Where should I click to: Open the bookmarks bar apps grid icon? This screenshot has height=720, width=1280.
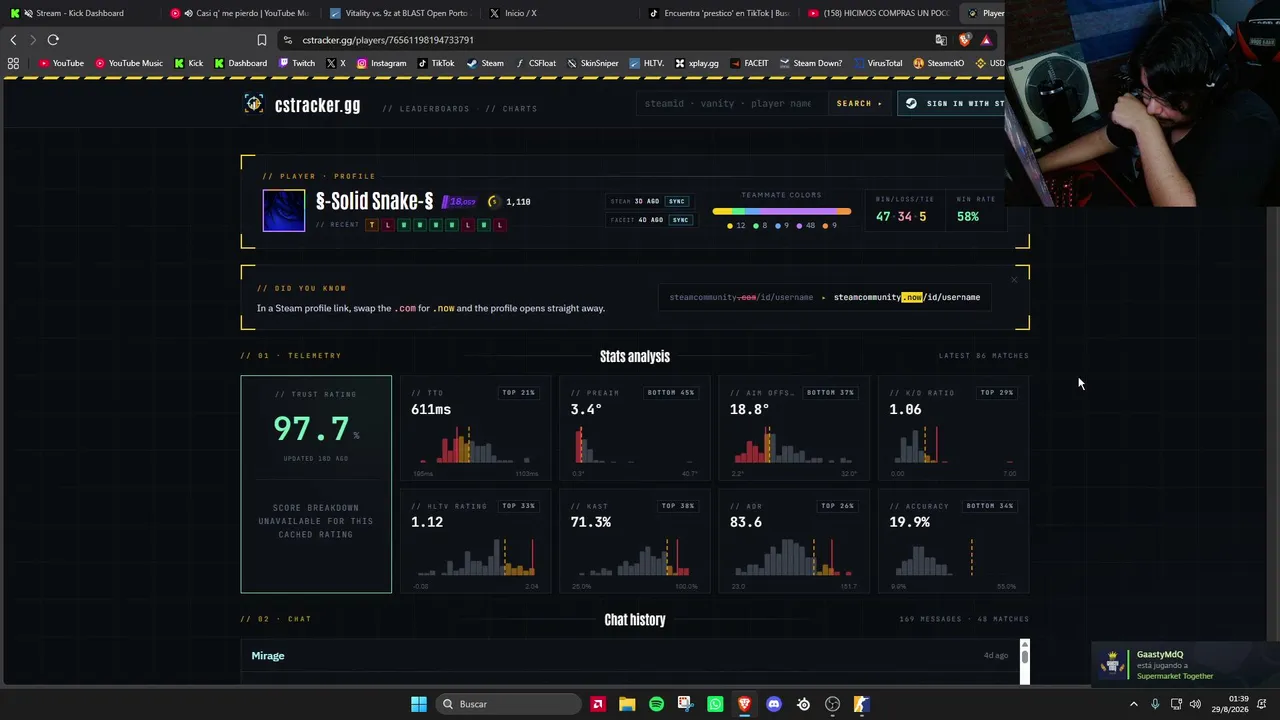[13, 63]
